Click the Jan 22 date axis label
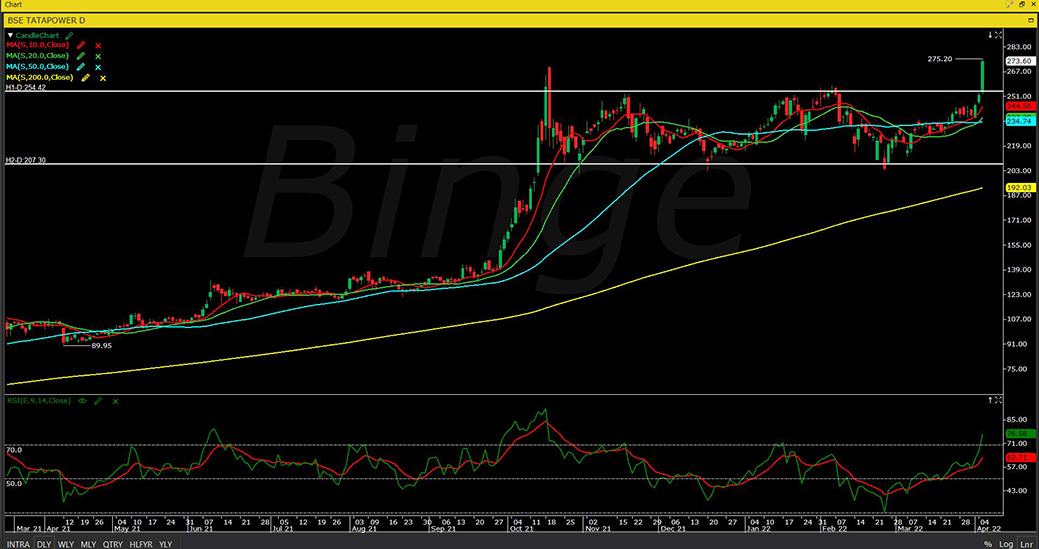This screenshot has height=549, width=1039. [x=757, y=529]
